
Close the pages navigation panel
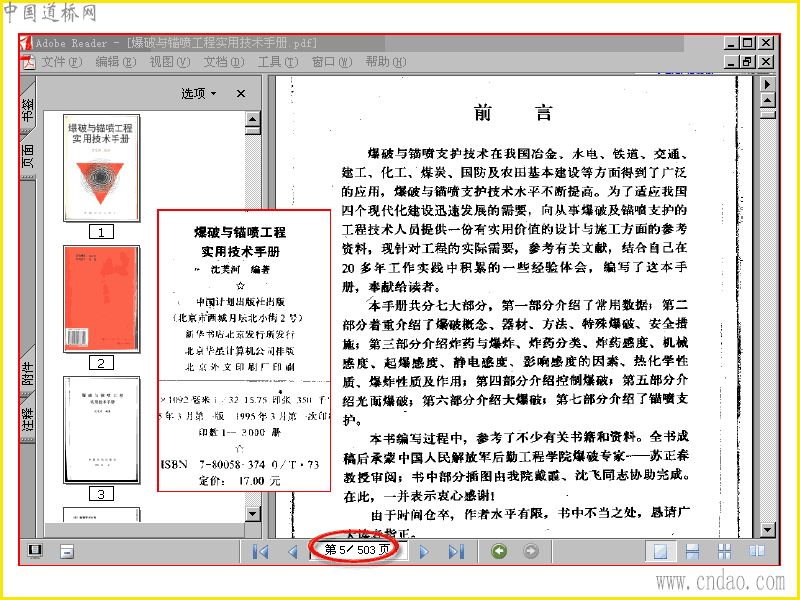(x=241, y=93)
